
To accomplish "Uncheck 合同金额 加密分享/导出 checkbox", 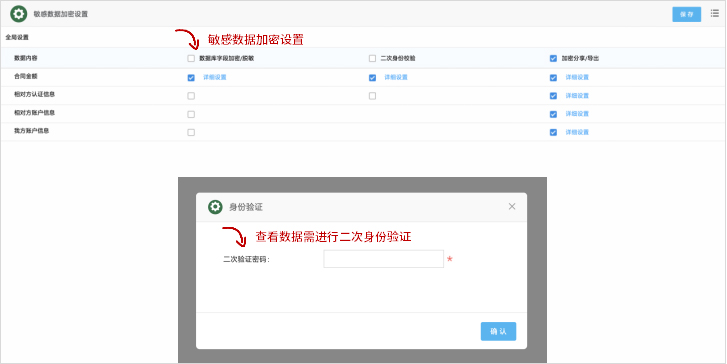I will (x=553, y=77).
